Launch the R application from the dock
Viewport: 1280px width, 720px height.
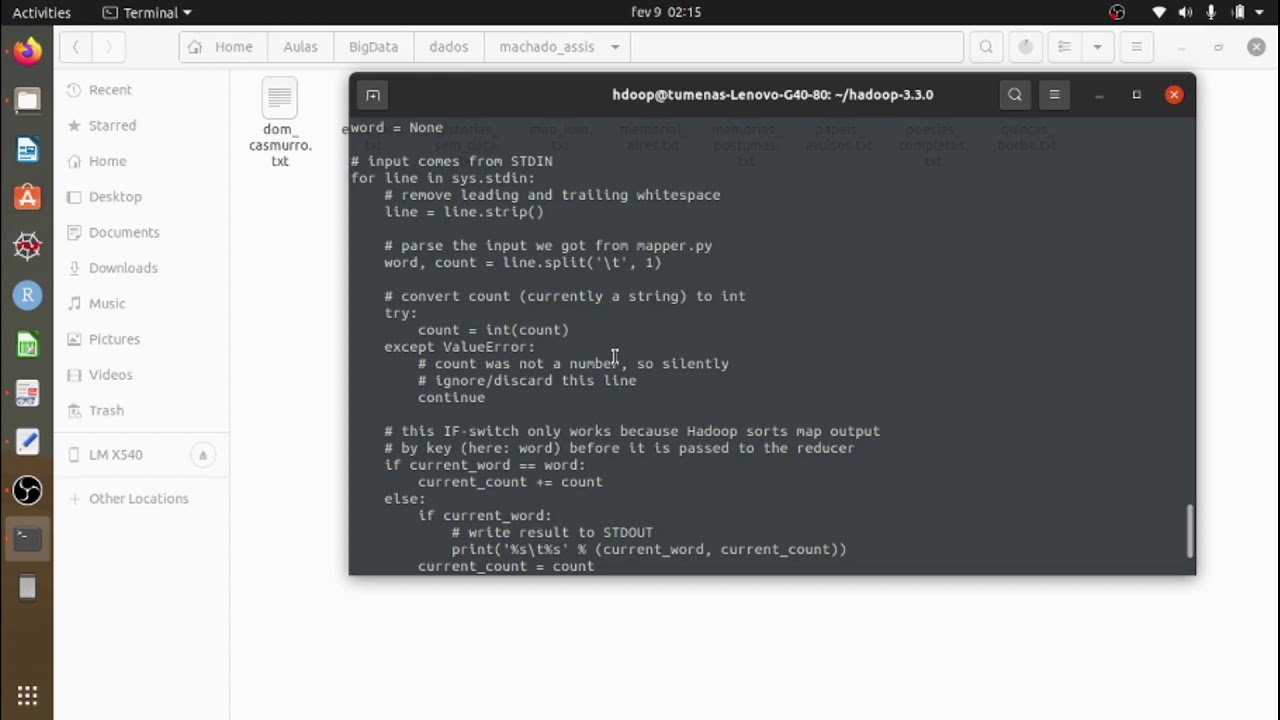coord(27,294)
